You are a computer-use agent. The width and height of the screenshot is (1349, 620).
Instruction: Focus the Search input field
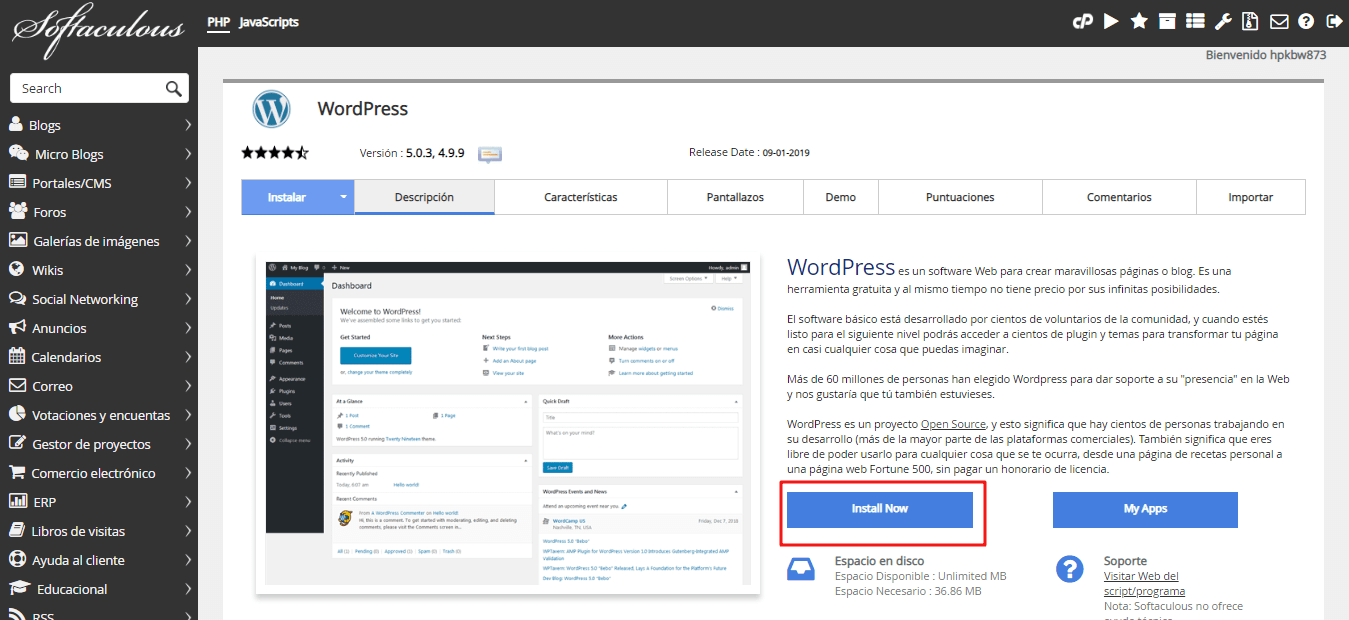tap(90, 88)
